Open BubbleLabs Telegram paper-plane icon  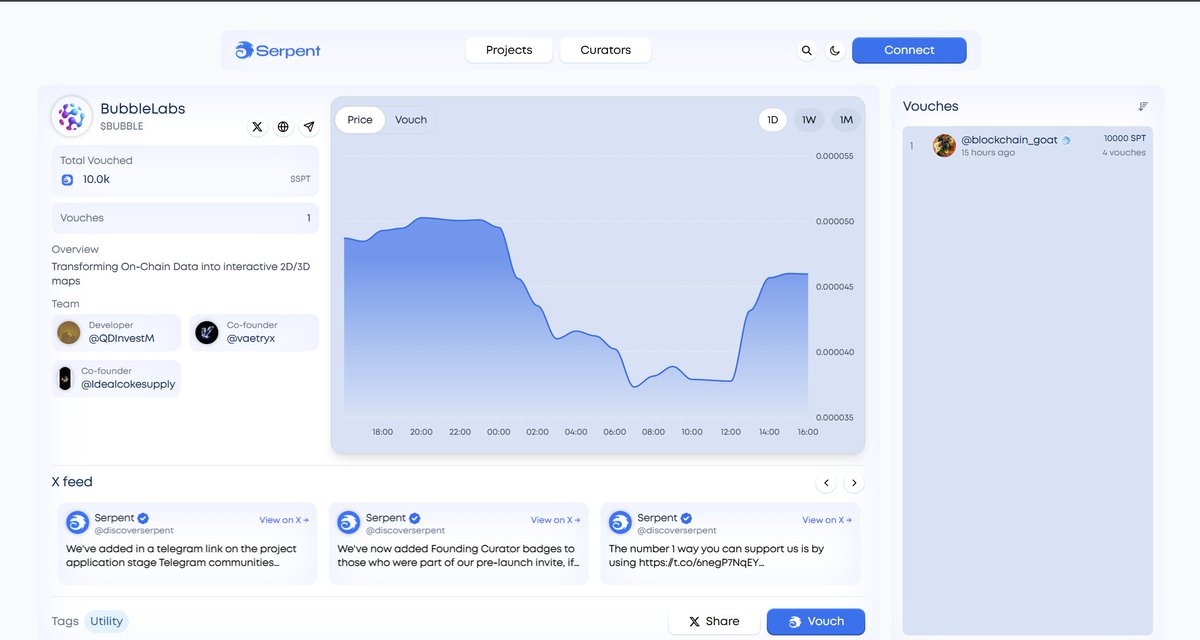tap(309, 127)
